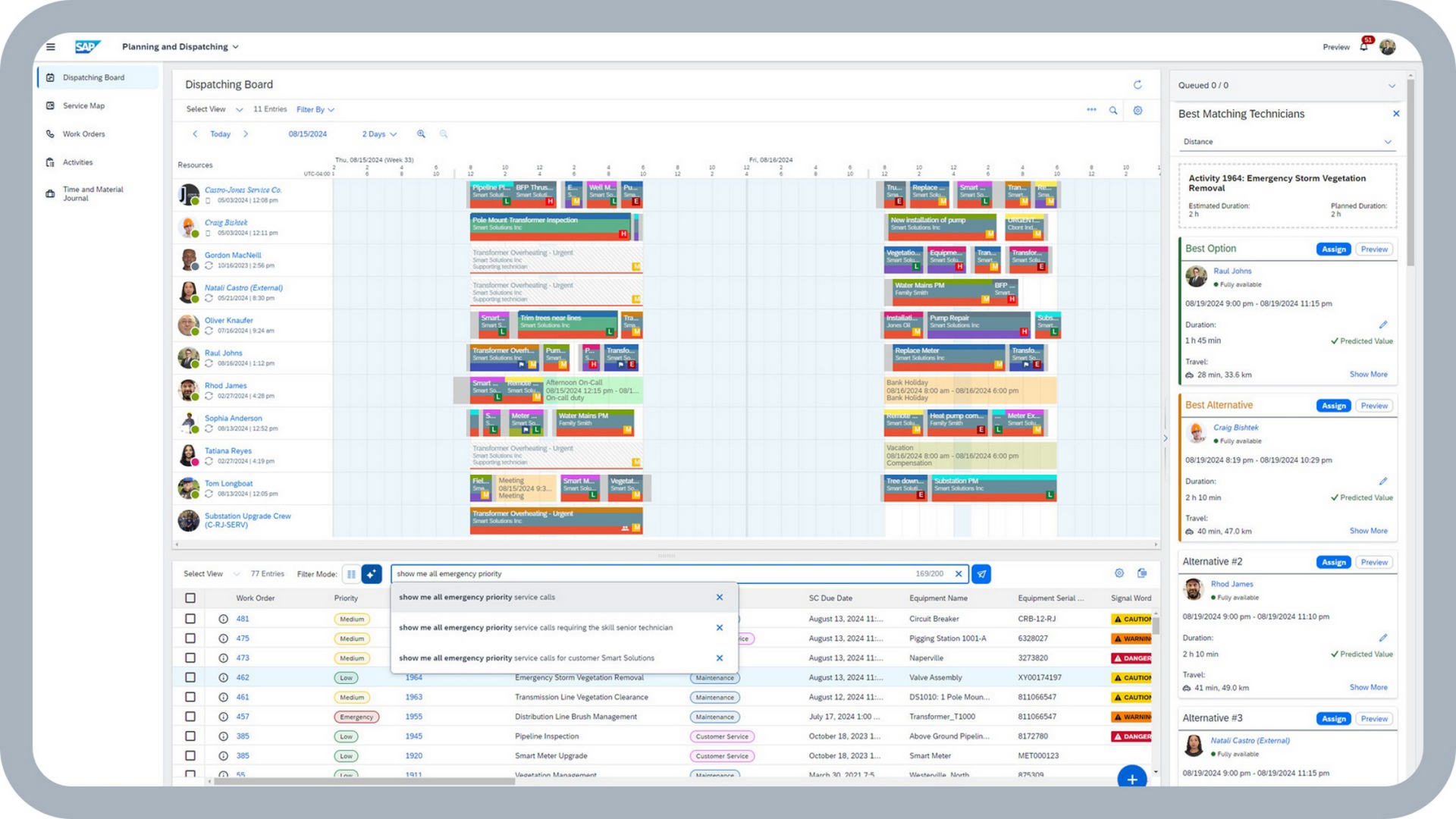
Task: Open the Filter By dropdown
Action: [x=315, y=110]
